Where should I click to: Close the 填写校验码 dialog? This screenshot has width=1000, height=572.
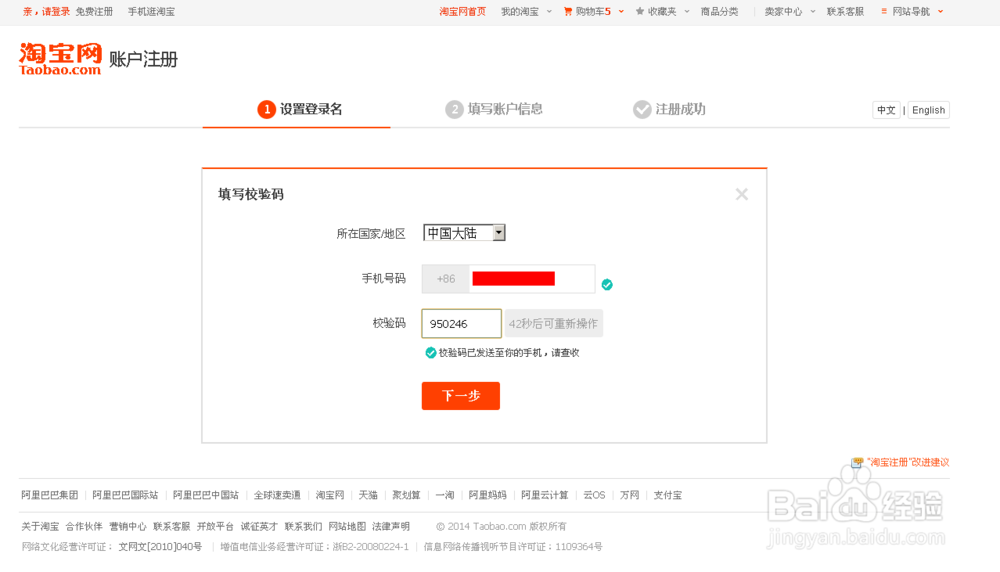pos(741,194)
